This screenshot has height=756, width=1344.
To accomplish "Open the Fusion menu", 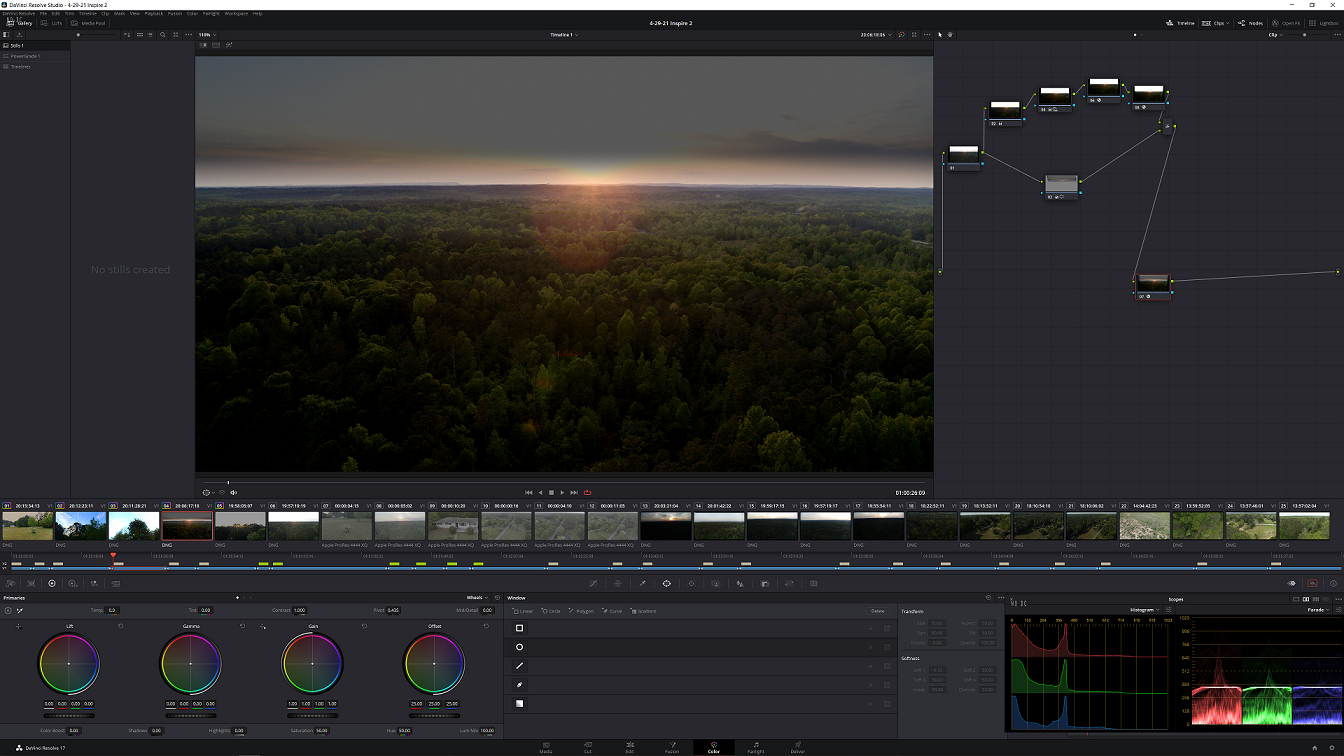I will [175, 13].
